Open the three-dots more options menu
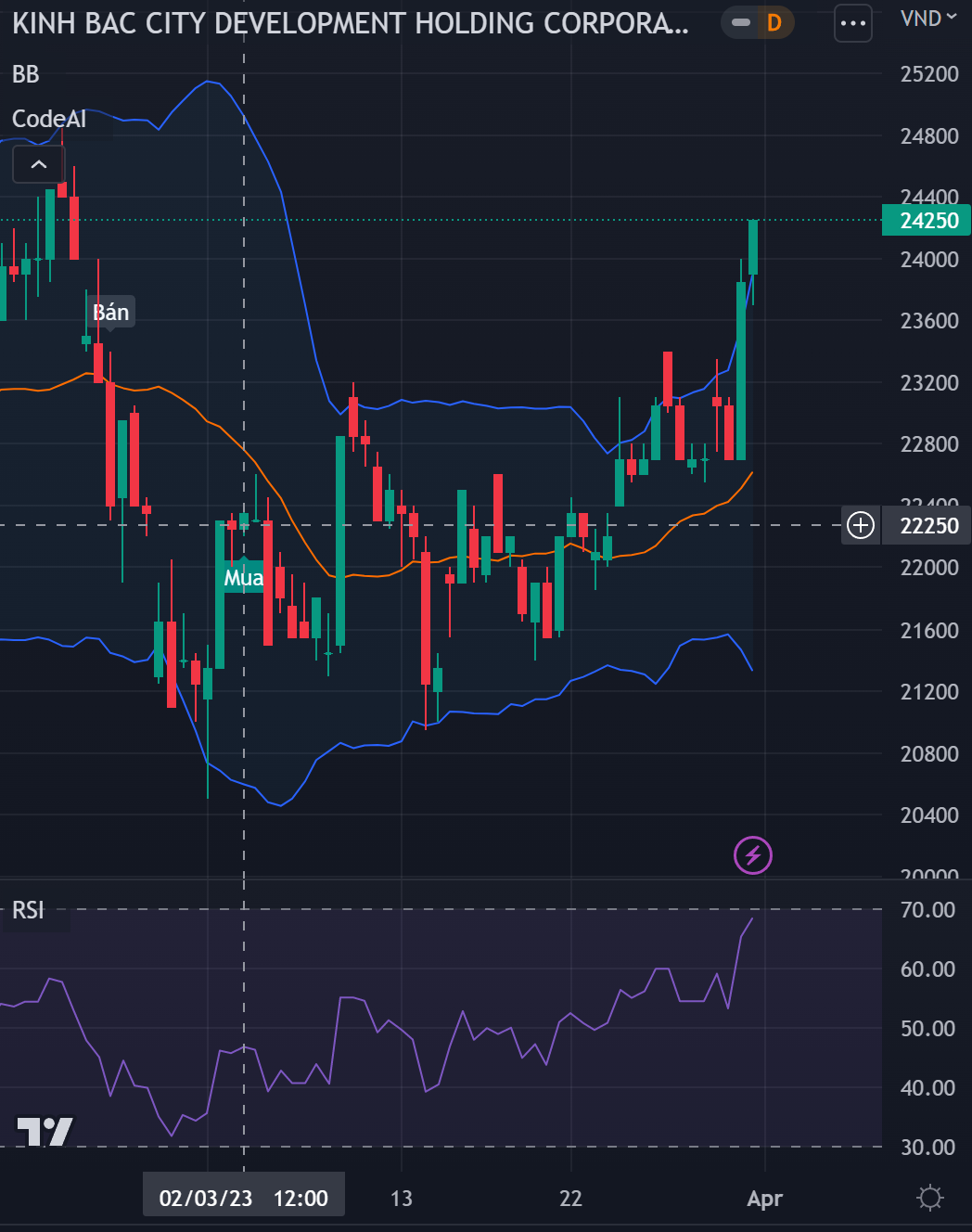The width and height of the screenshot is (972, 1232). click(x=853, y=23)
